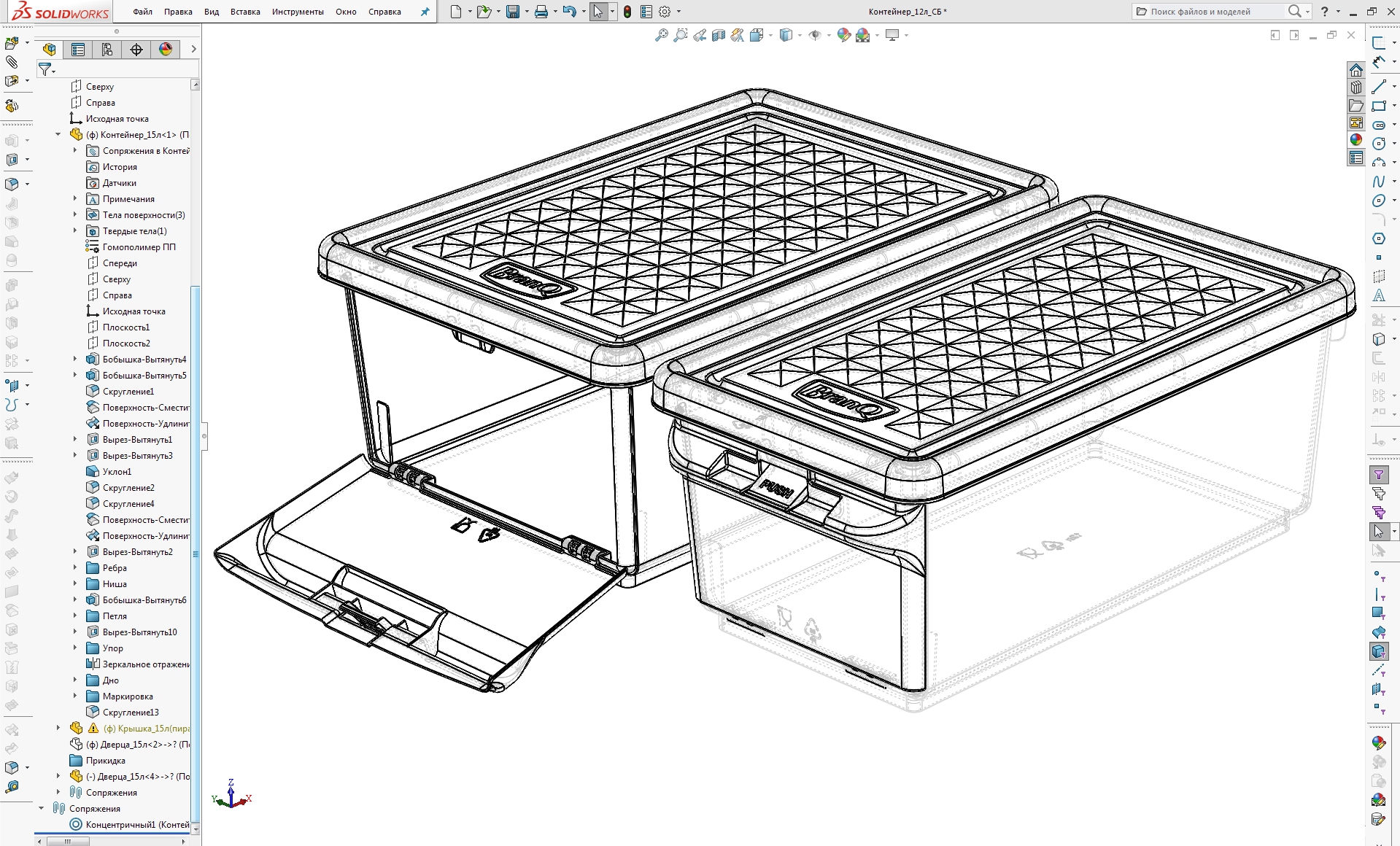Switch to the ConfigurationManager tab
Screen dimensions: 1400x846
point(107,49)
